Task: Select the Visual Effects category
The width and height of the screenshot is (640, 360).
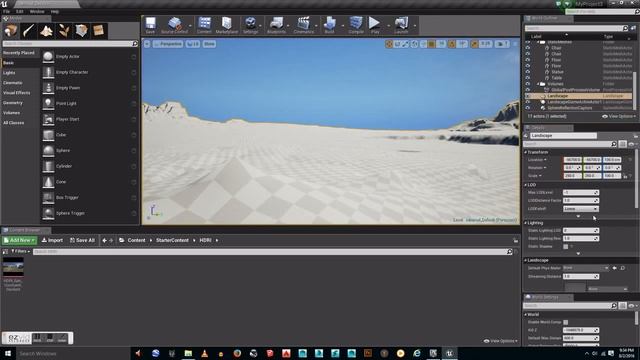Action: point(16,93)
